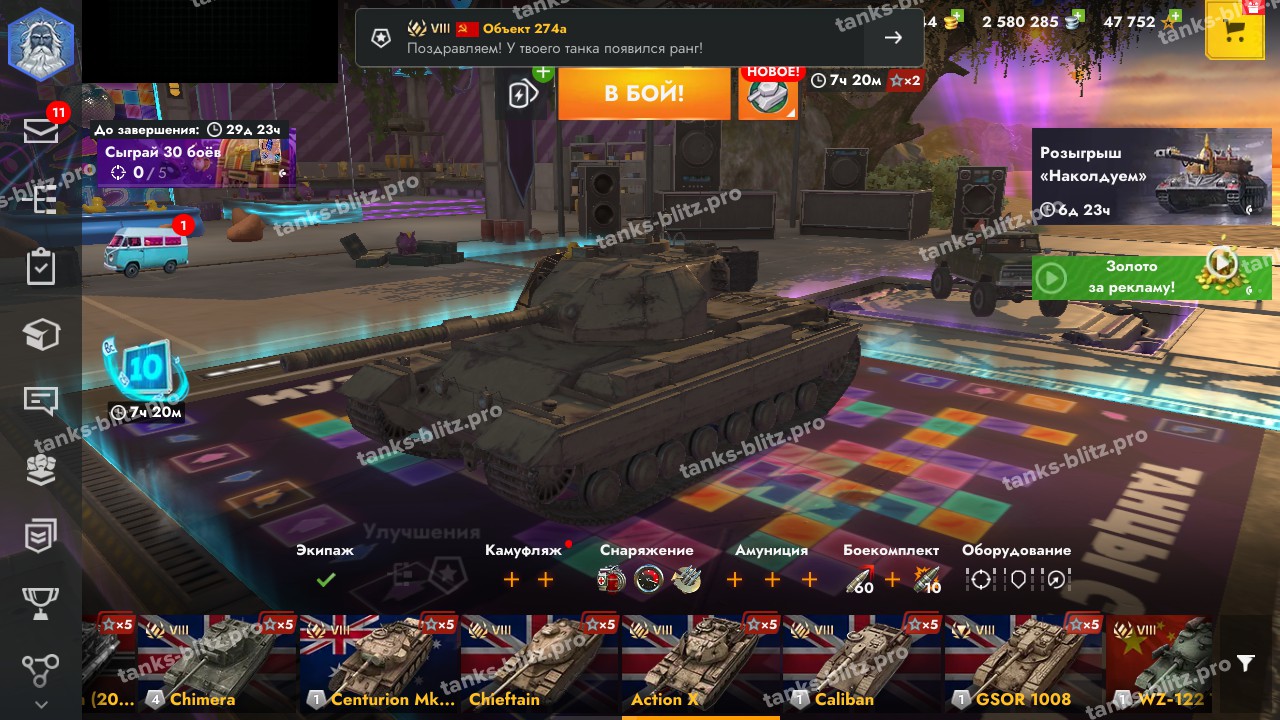Open the Розыгрыш «Наколдуем» event banner
The width and height of the screenshot is (1280, 720).
point(1152,176)
